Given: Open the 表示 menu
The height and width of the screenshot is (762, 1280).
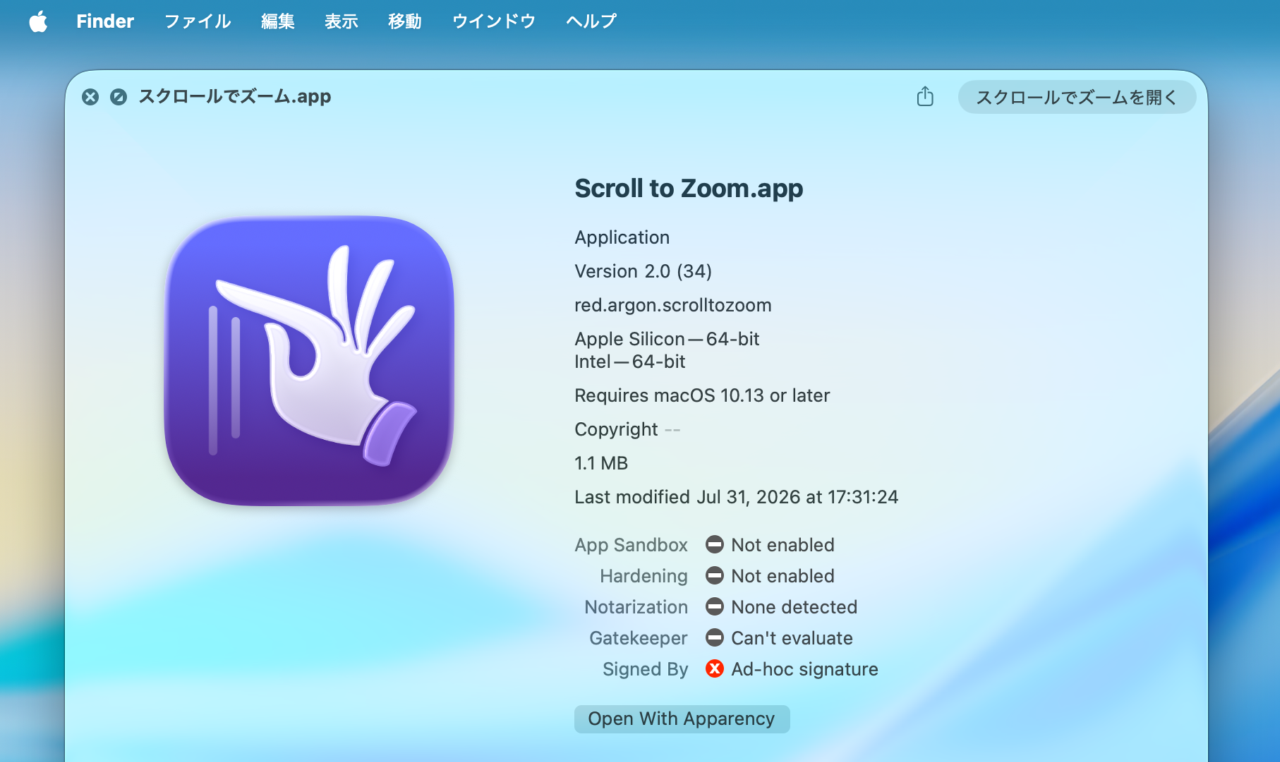Looking at the screenshot, I should (341, 21).
